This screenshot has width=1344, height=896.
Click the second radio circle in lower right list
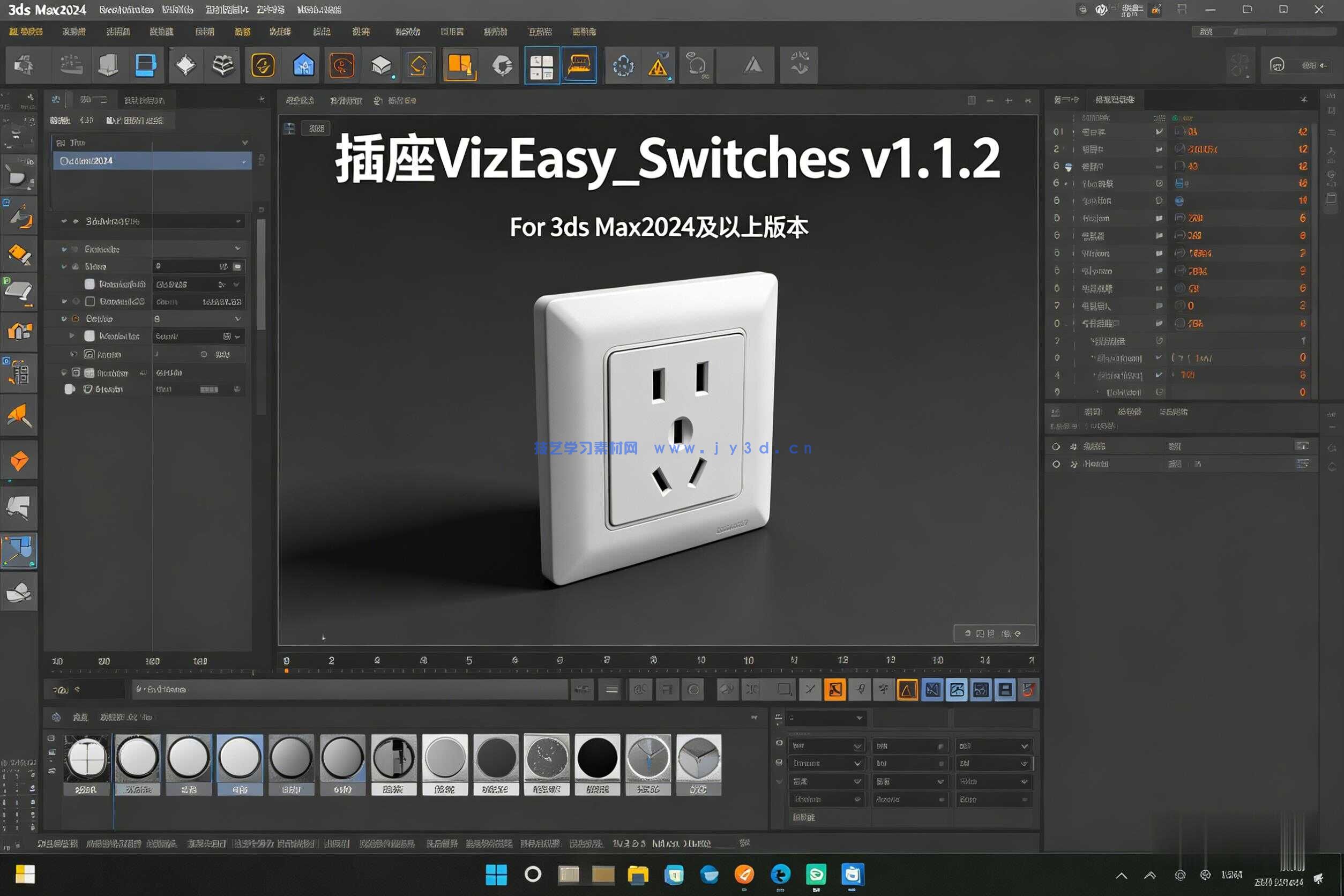pyautogui.click(x=1056, y=464)
